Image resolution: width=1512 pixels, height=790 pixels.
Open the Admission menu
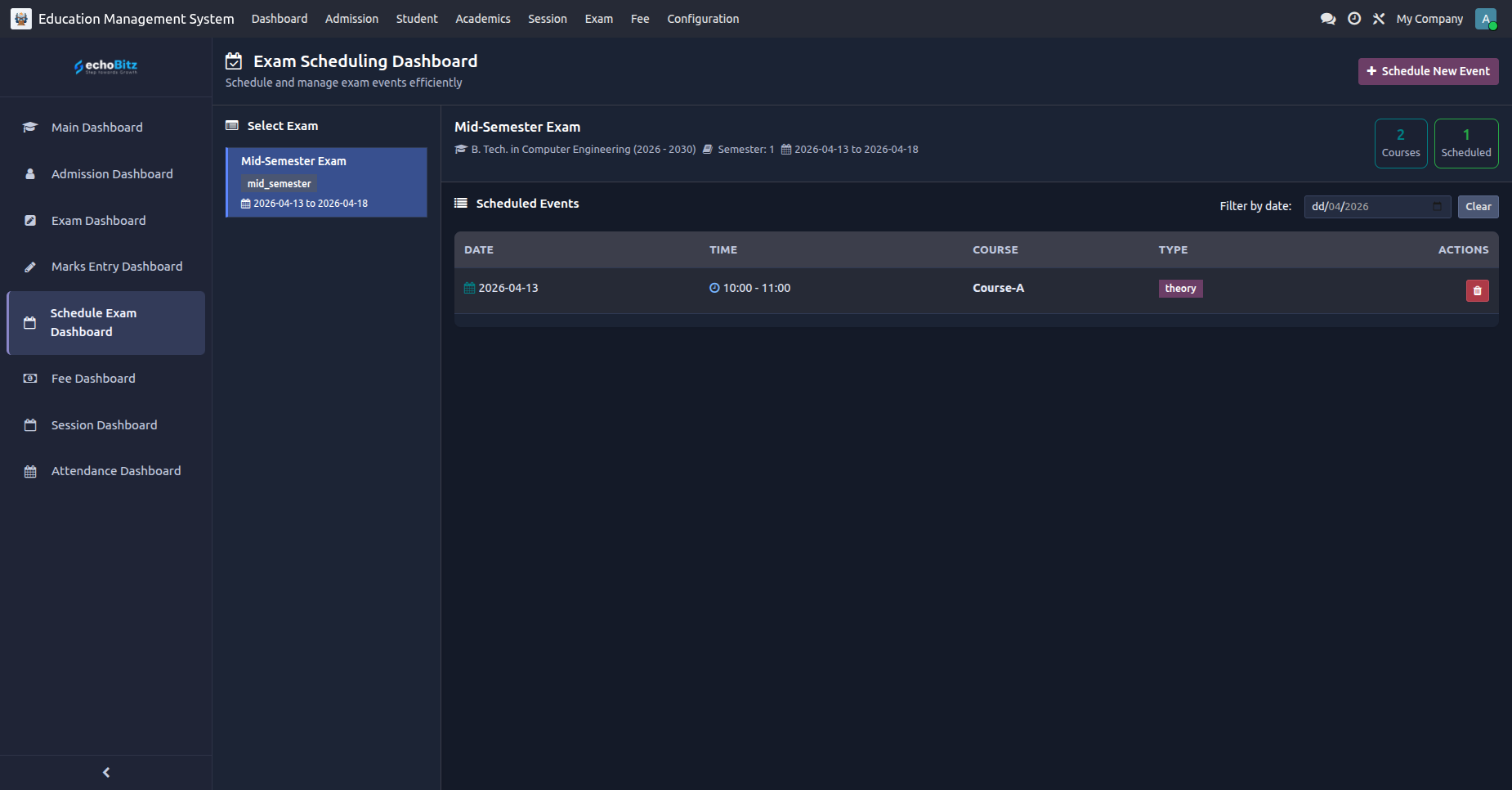click(351, 19)
